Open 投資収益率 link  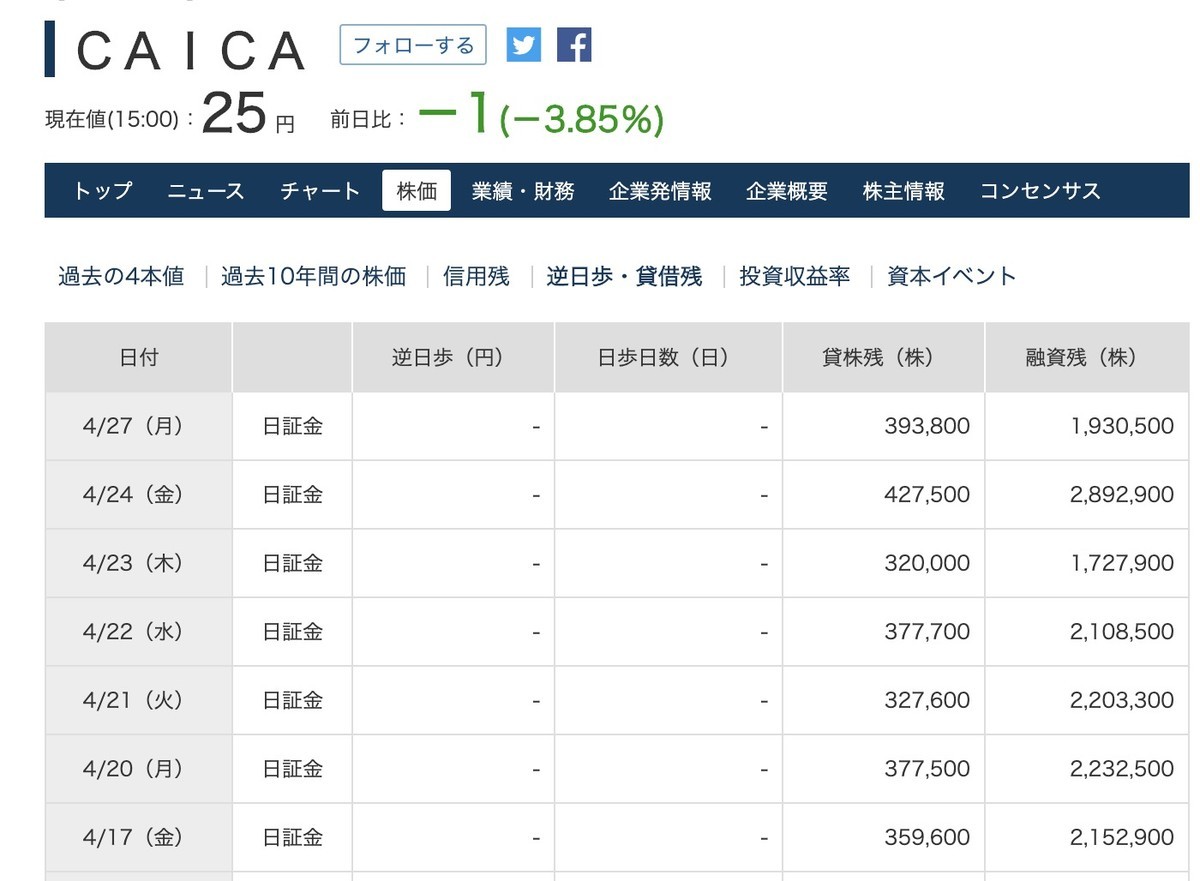795,276
